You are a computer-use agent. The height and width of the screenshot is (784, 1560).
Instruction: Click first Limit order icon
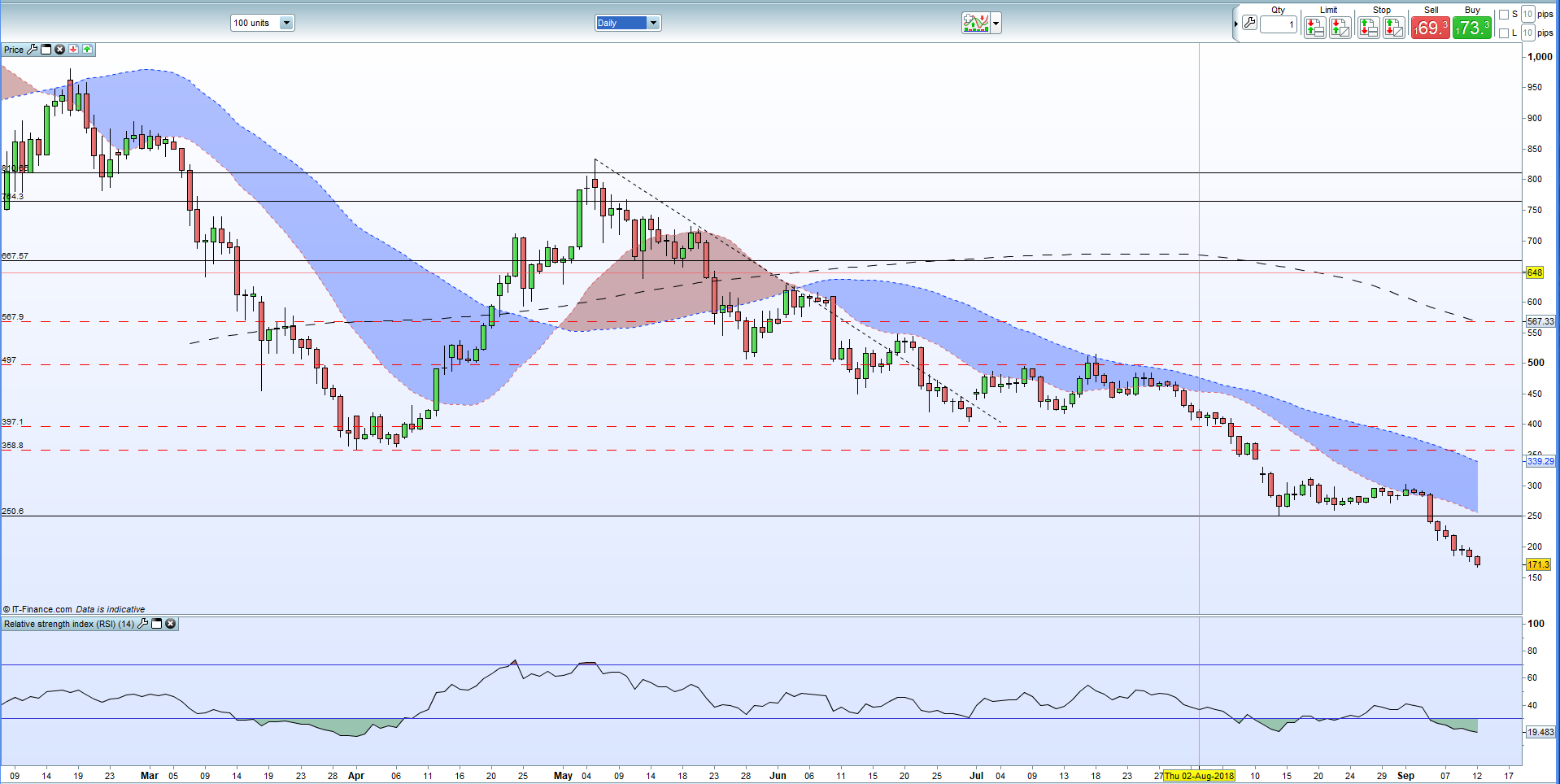(x=1314, y=28)
